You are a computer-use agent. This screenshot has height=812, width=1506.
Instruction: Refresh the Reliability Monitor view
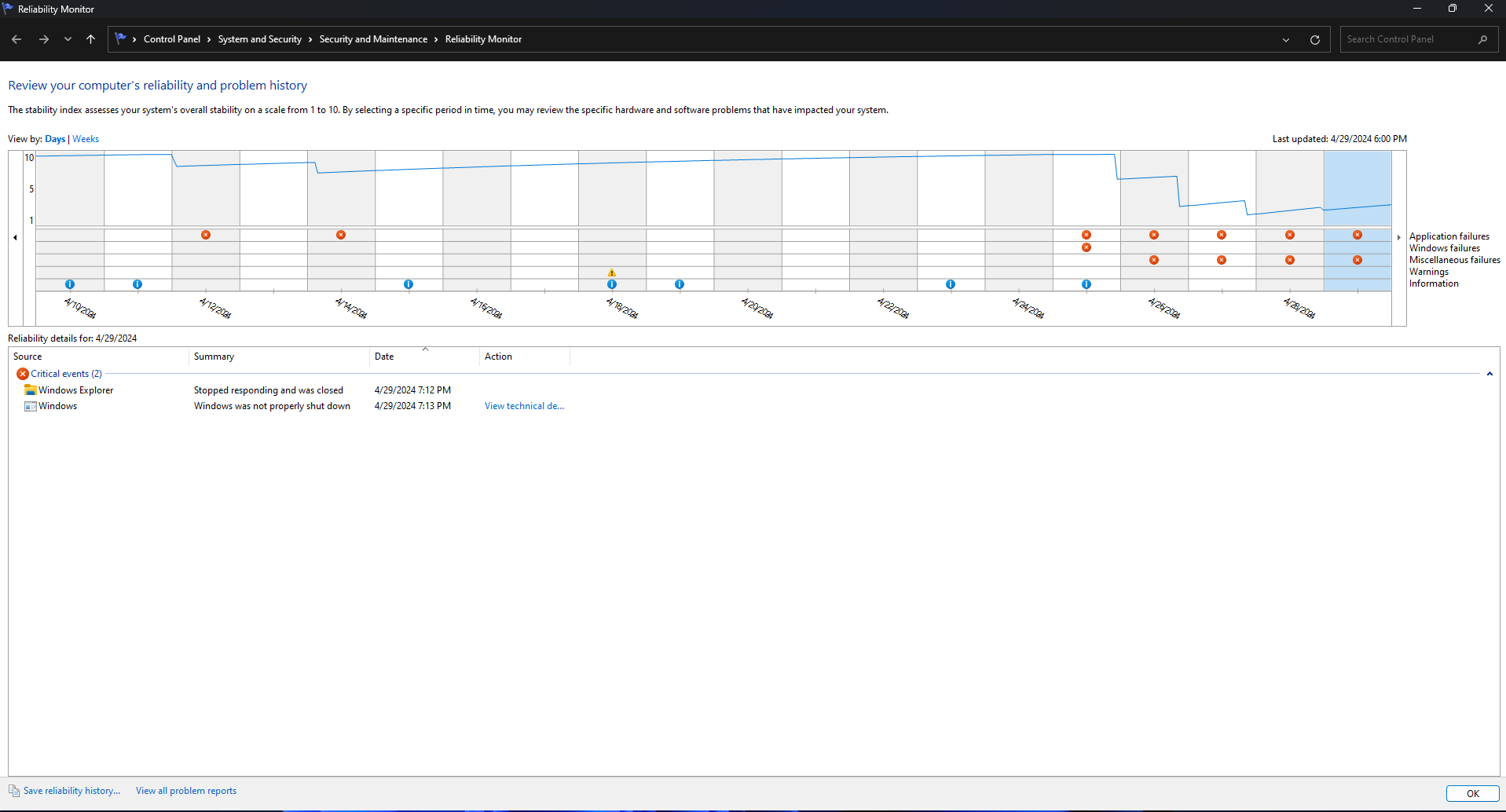pos(1315,39)
